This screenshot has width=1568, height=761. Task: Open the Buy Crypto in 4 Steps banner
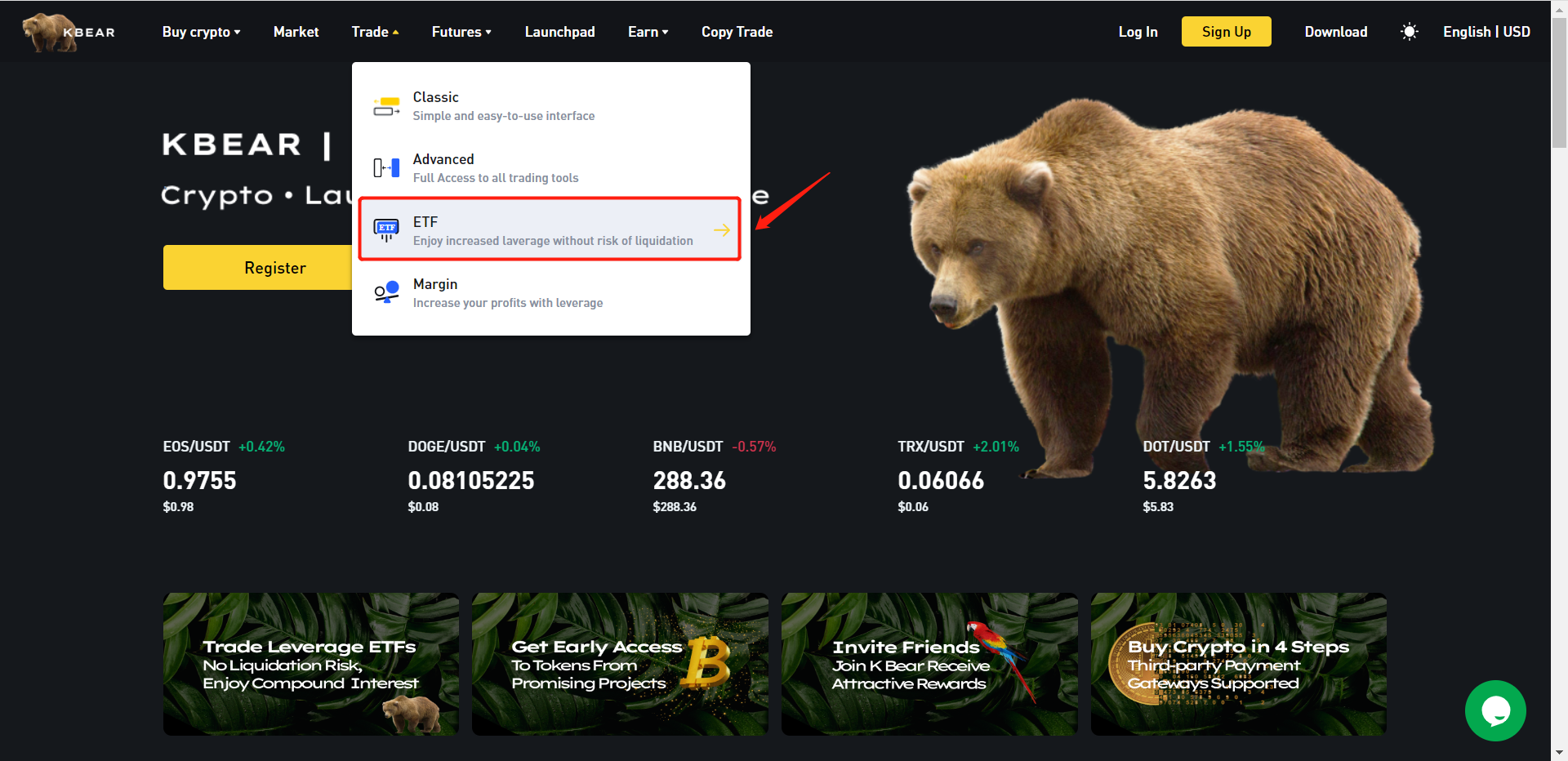coord(1239,664)
